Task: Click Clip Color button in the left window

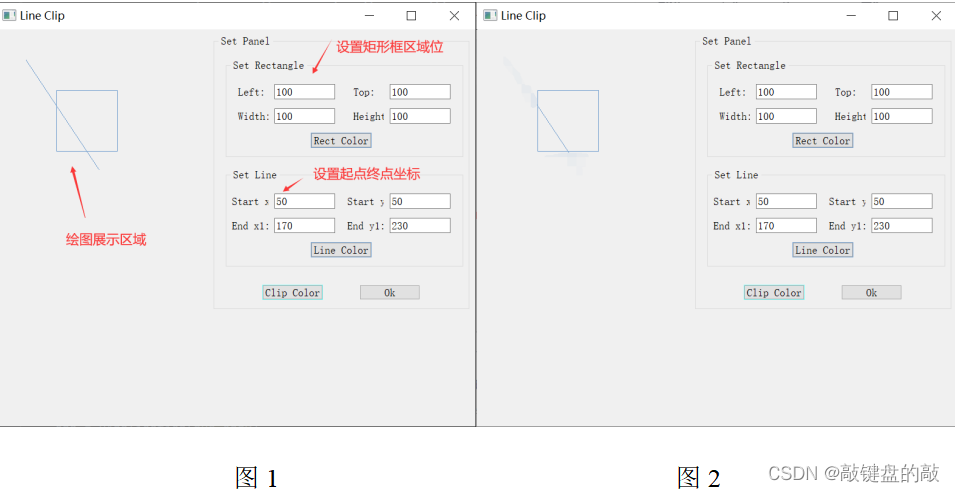Action: pos(292,293)
